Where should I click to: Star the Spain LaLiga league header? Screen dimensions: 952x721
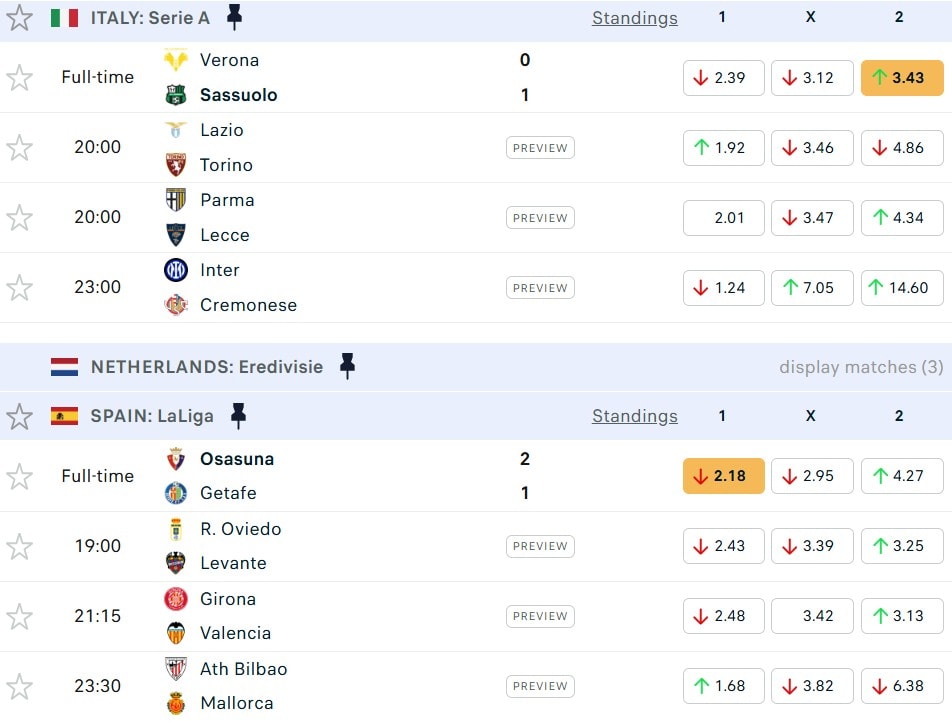click(x=20, y=416)
